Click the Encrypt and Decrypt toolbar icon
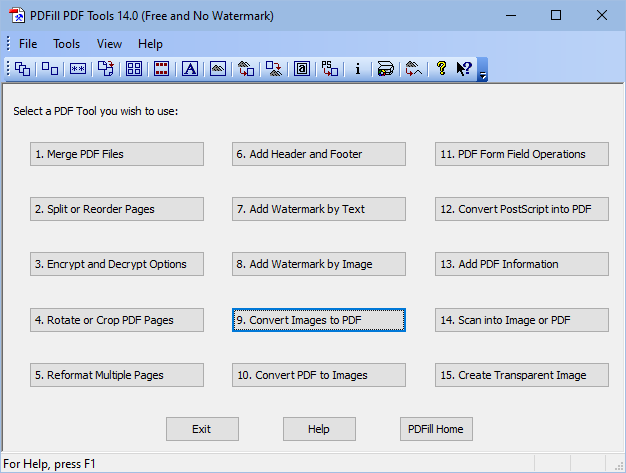Screen dimensions: 626x473 click(78, 69)
